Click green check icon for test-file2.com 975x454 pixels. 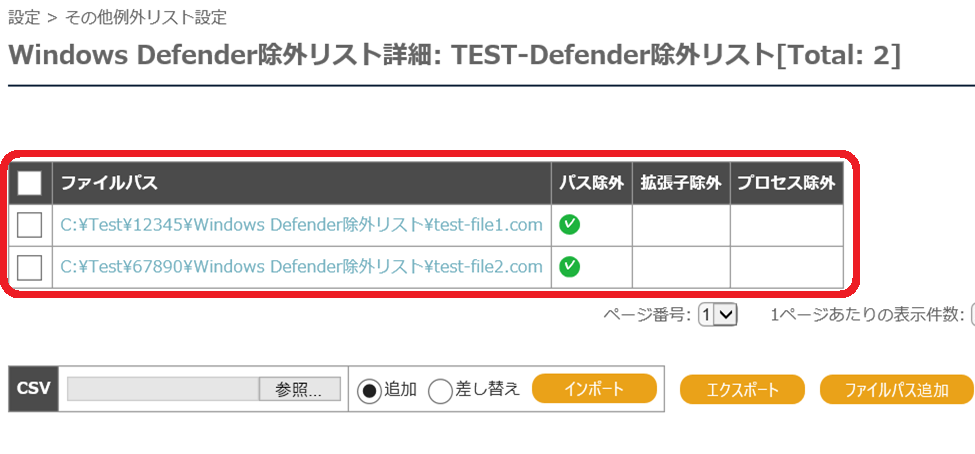pos(569,267)
